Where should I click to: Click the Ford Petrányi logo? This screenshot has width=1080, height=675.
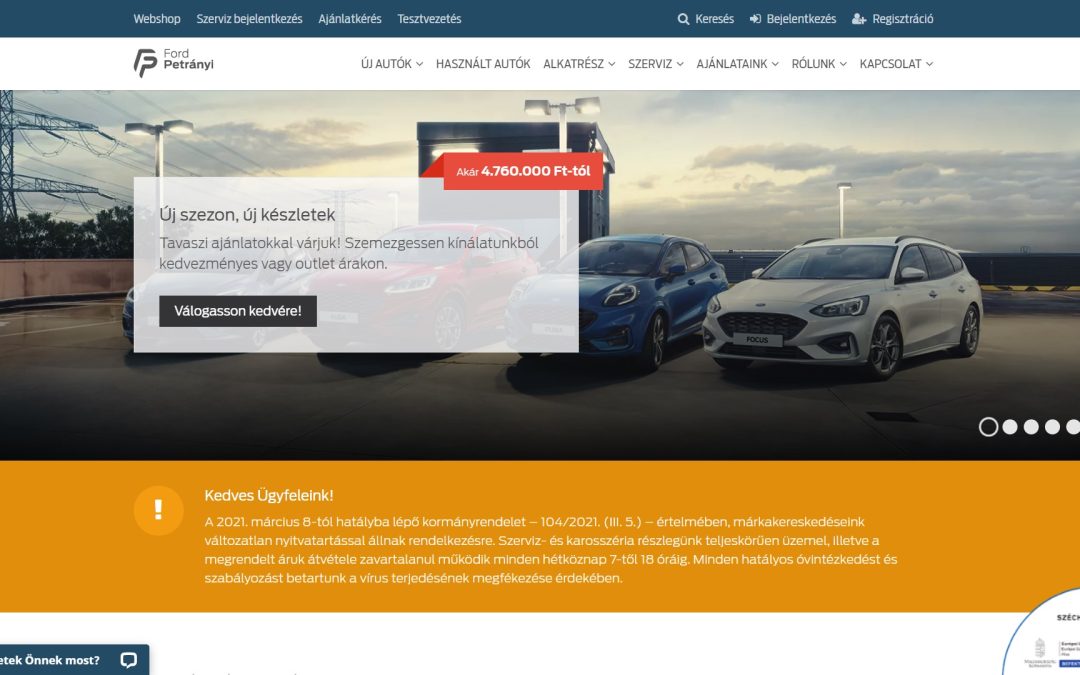(174, 63)
